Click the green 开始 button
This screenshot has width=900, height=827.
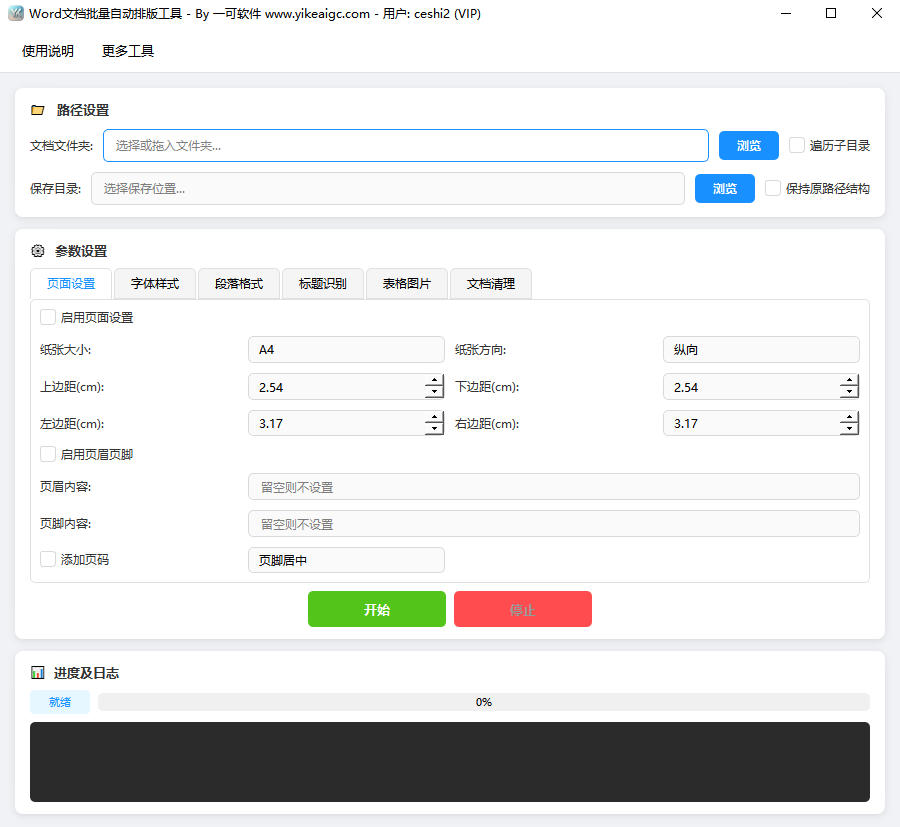(x=377, y=609)
